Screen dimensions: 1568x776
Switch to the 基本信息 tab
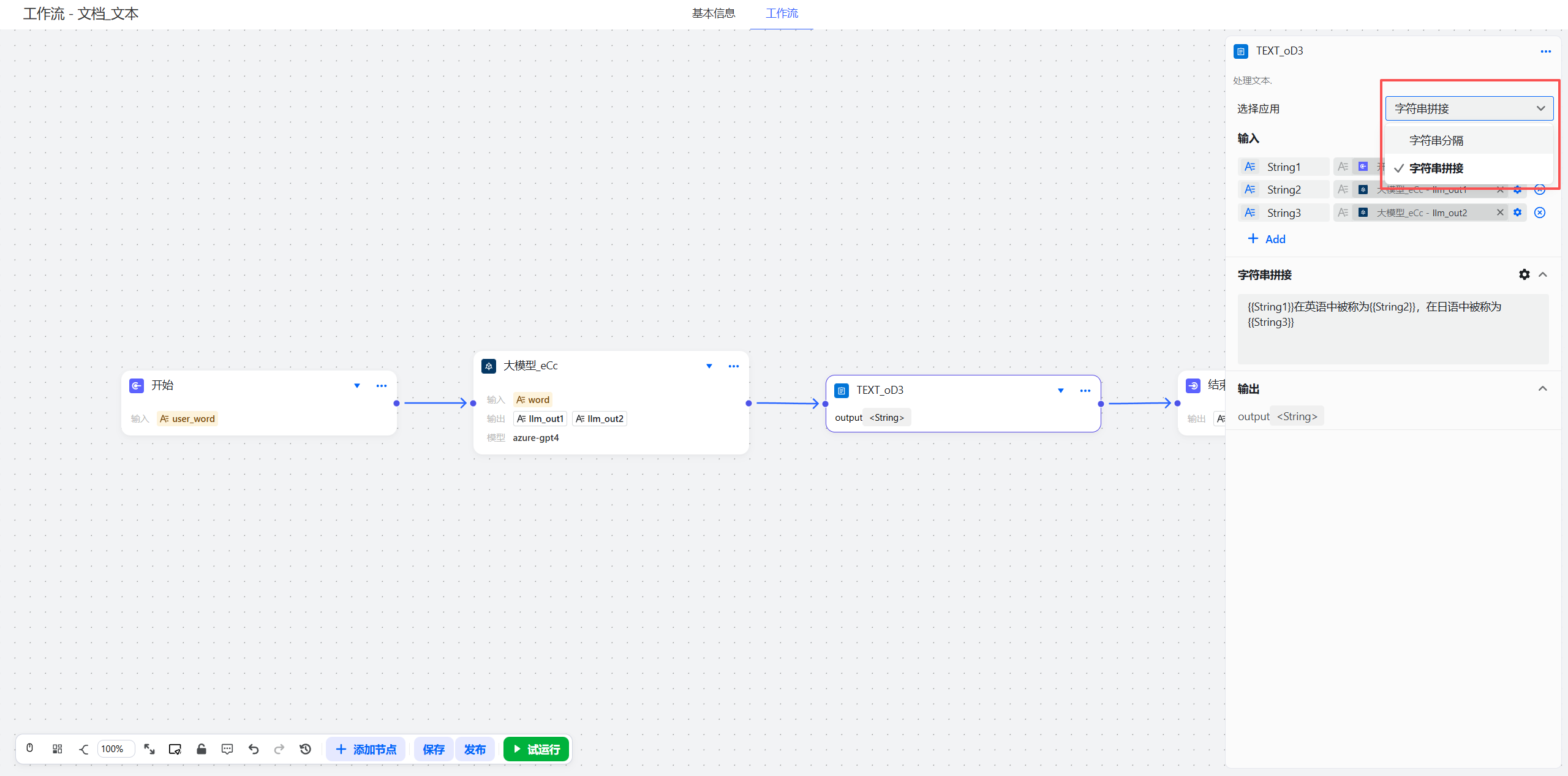click(713, 13)
